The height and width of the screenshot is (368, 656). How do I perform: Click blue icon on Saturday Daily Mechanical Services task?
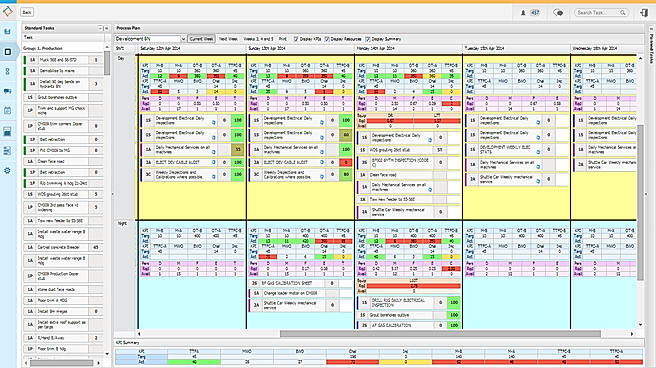[213, 151]
